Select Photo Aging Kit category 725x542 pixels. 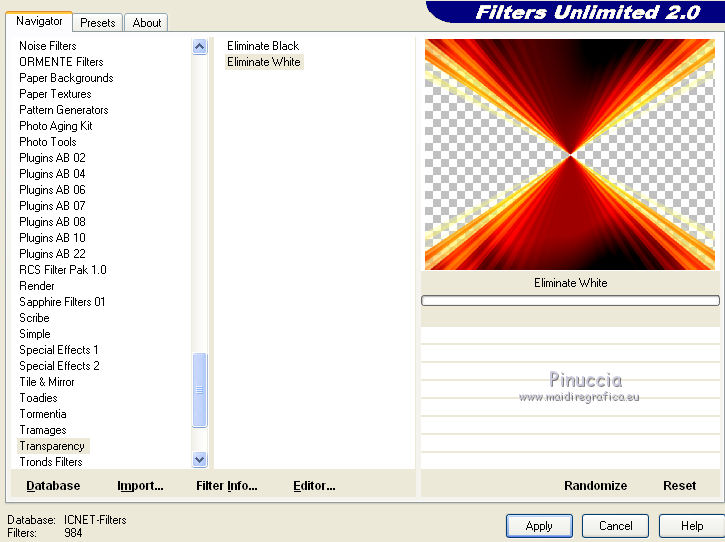55,126
